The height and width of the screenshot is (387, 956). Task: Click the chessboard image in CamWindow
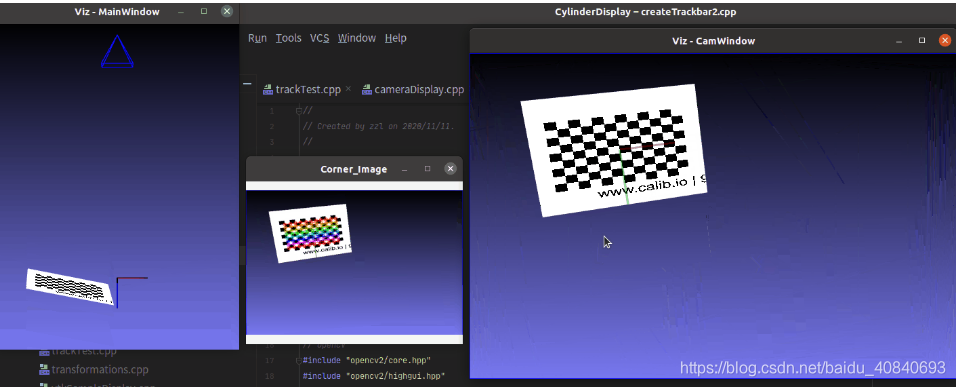[x=613, y=150]
